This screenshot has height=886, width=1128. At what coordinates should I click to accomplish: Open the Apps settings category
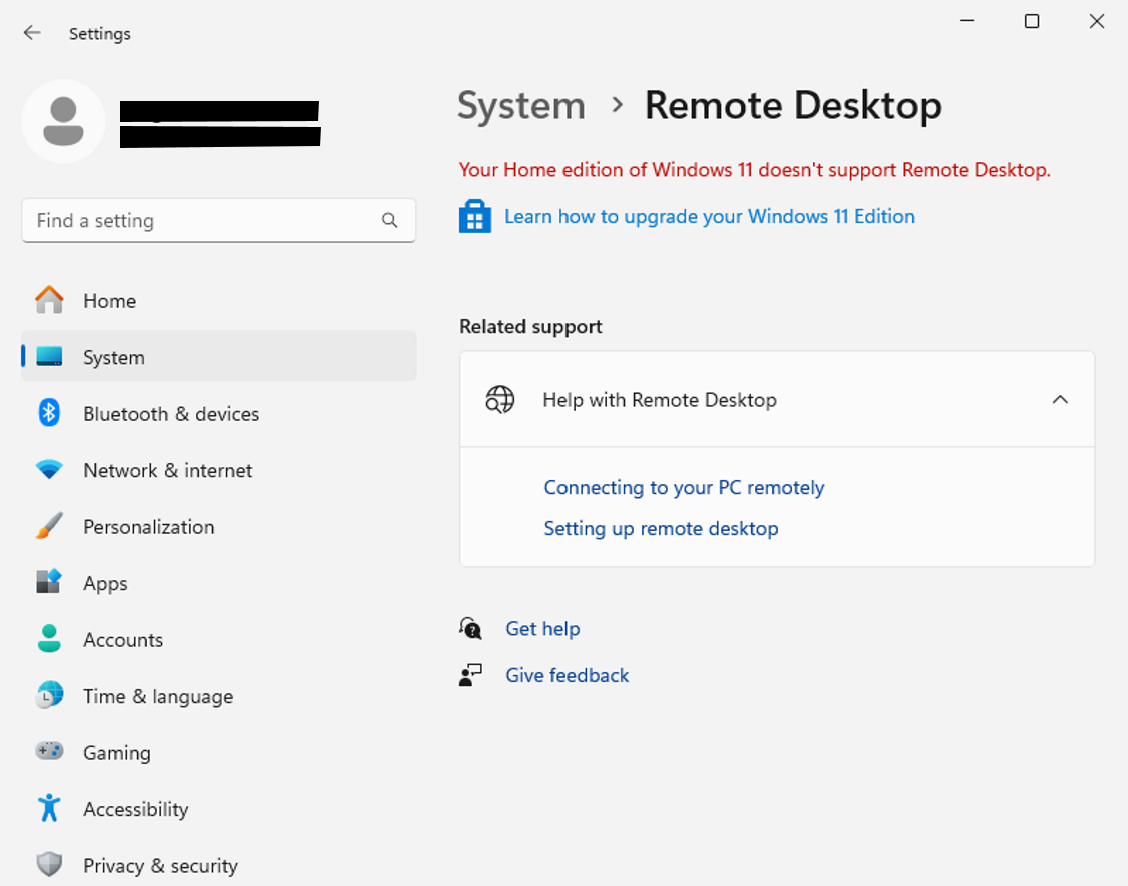tap(105, 583)
